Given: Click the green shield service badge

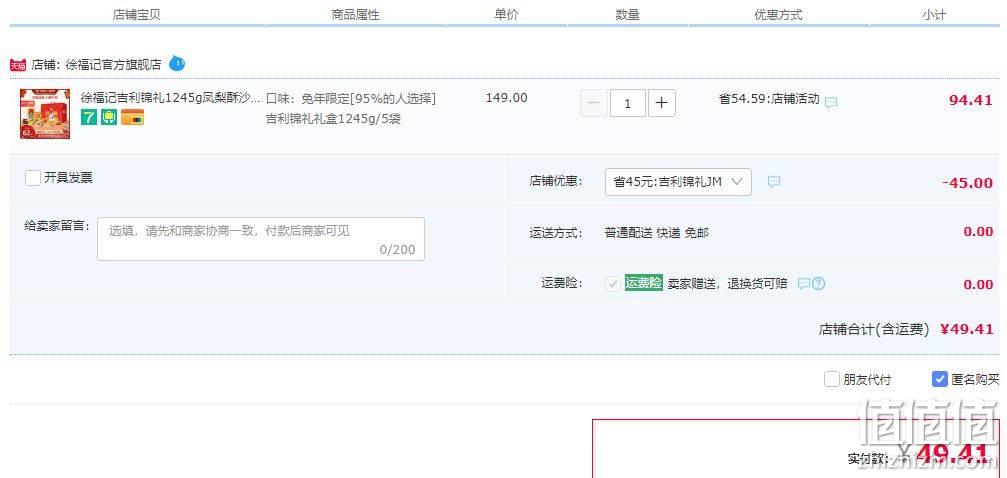Looking at the screenshot, I should (x=109, y=118).
